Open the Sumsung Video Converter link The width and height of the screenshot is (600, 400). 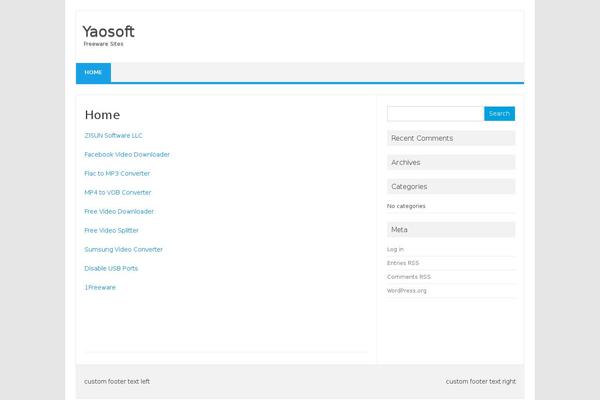[123, 249]
